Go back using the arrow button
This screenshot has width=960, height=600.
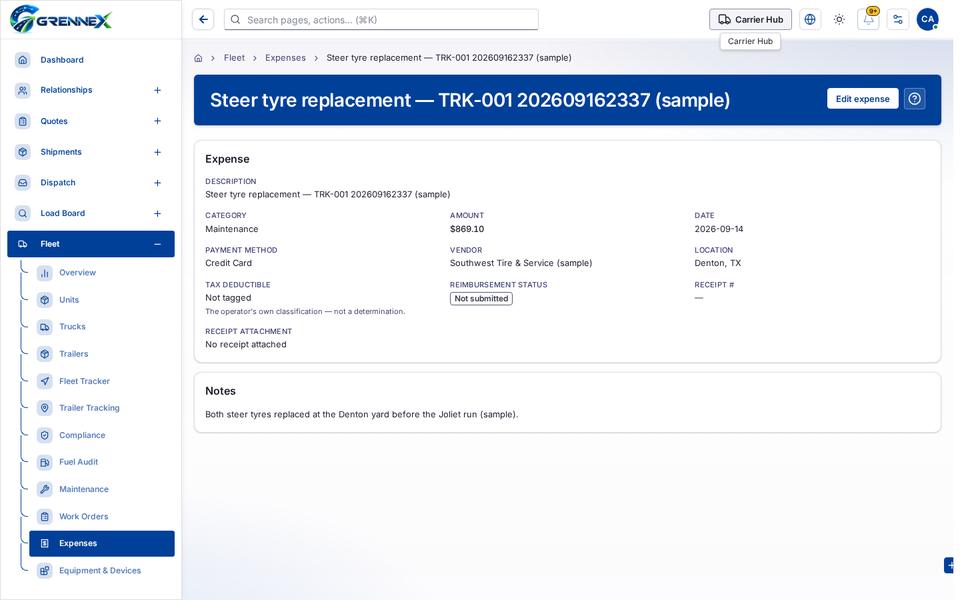tap(203, 20)
